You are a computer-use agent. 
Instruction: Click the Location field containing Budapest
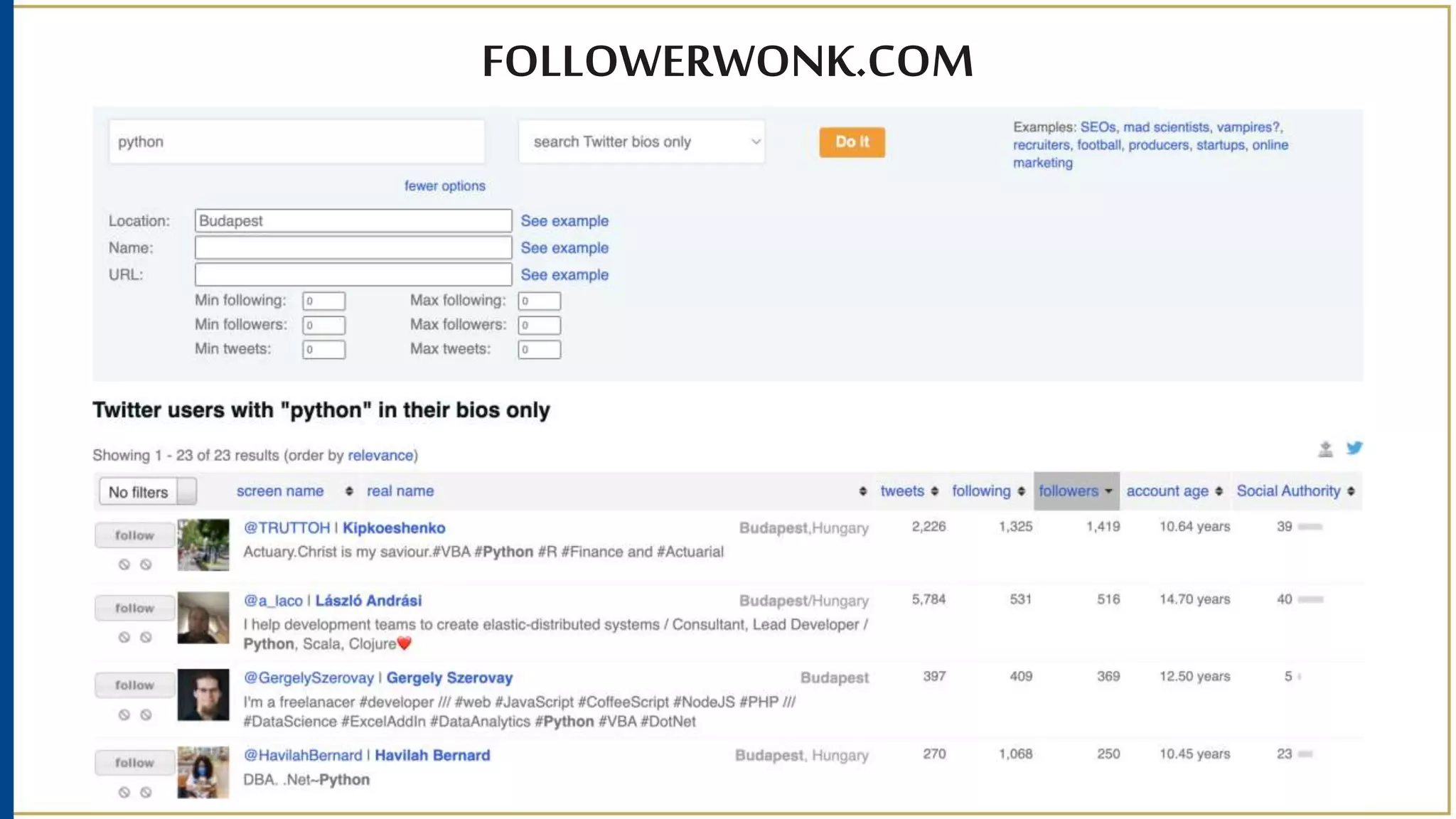[x=353, y=221]
